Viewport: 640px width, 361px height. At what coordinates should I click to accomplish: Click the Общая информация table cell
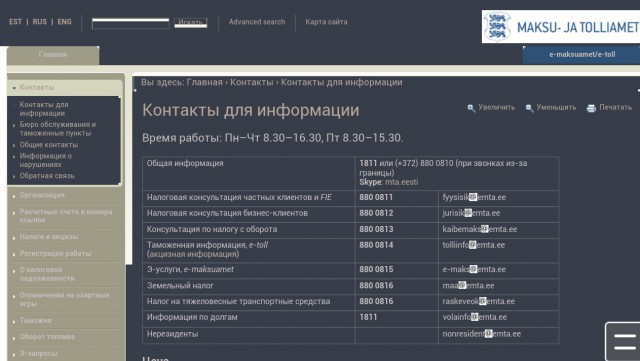249,173
